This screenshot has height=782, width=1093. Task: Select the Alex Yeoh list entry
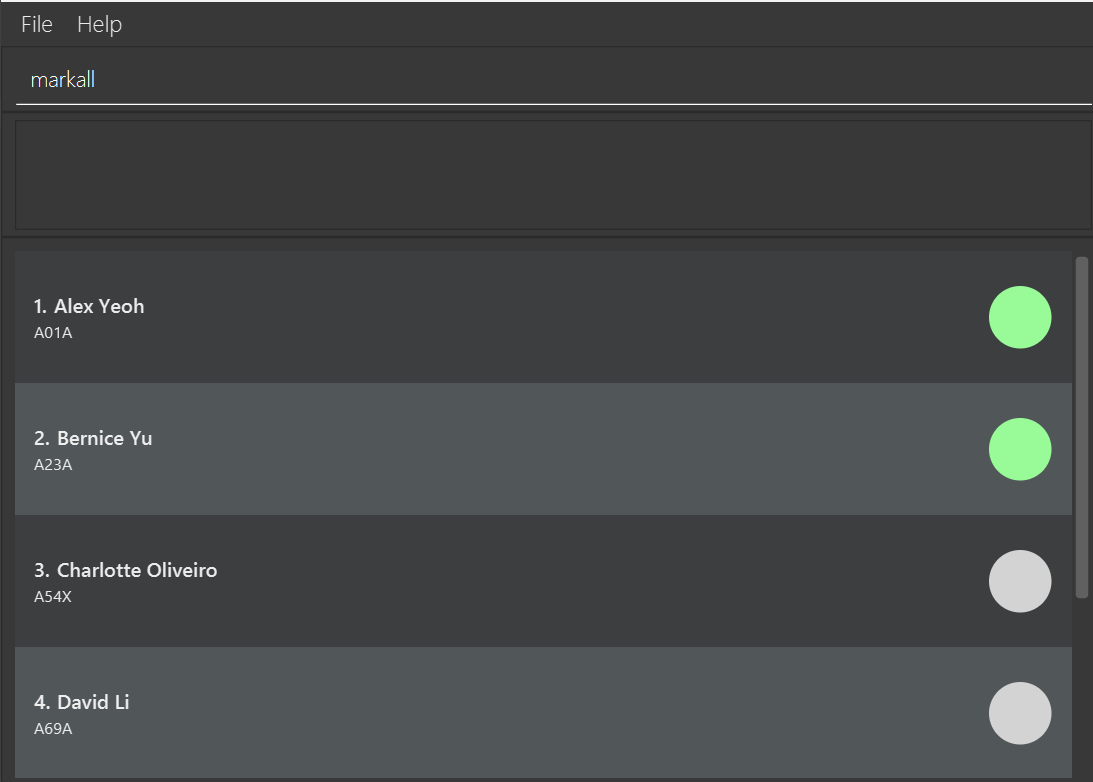543,317
